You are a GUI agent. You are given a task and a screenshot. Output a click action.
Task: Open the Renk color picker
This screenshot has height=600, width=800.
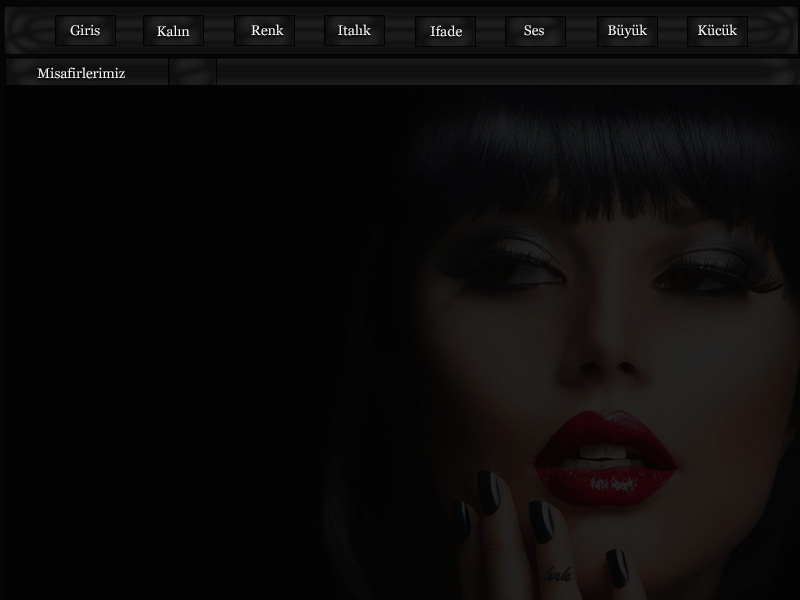point(267,31)
